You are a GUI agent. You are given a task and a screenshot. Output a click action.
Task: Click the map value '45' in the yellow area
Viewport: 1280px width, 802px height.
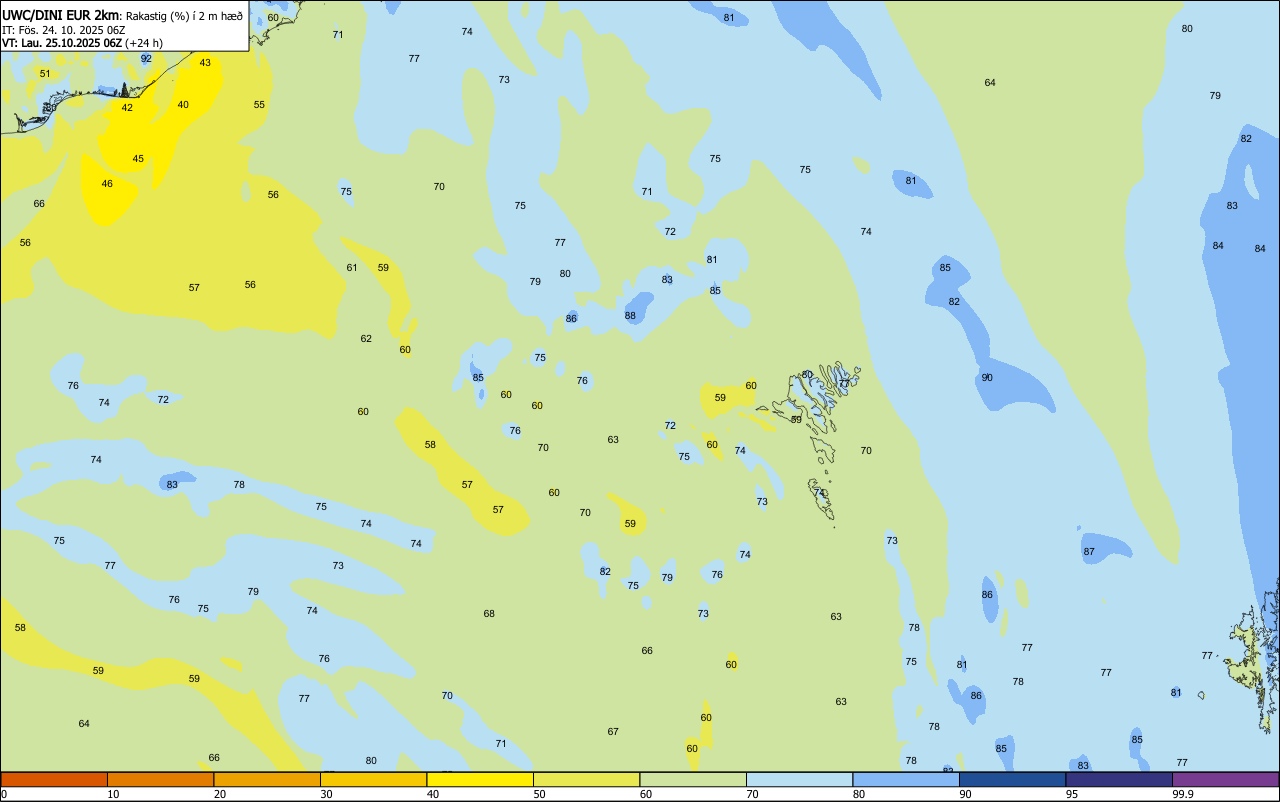138,159
